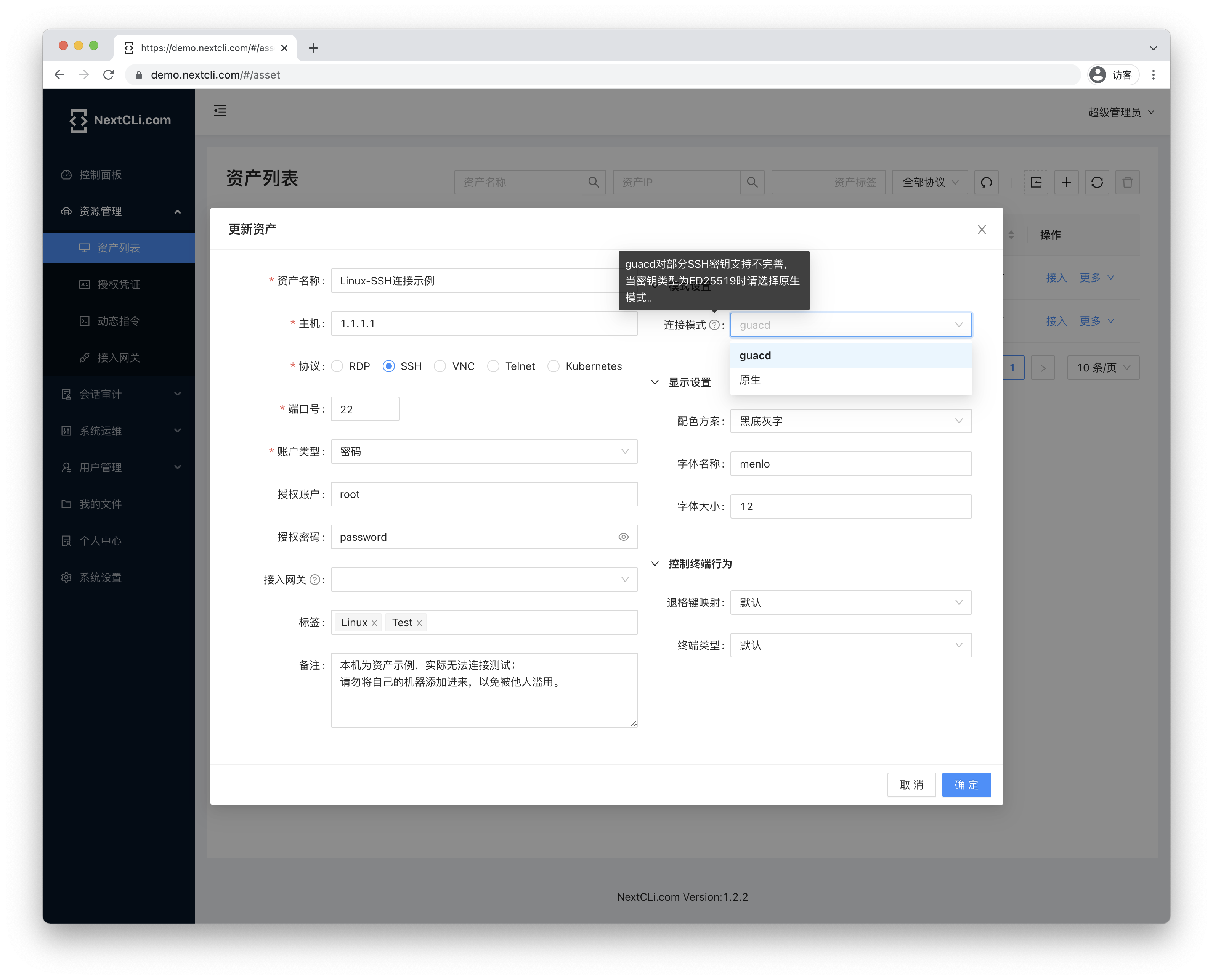Open the 退格键映射 dropdown
This screenshot has height=980, width=1213.
[x=851, y=602]
